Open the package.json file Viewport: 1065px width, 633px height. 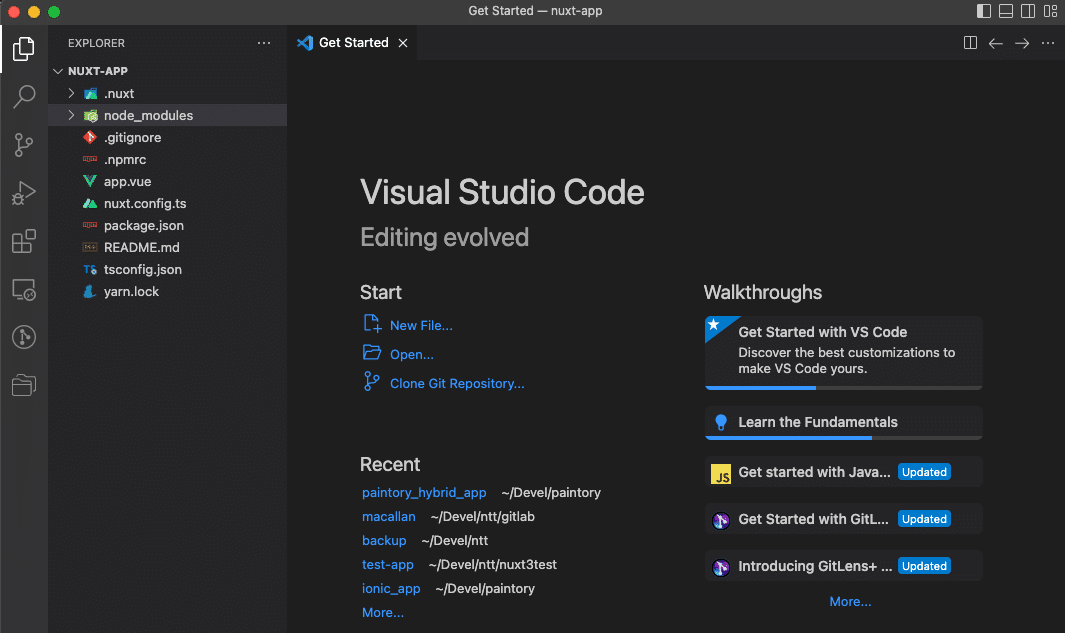point(168,225)
